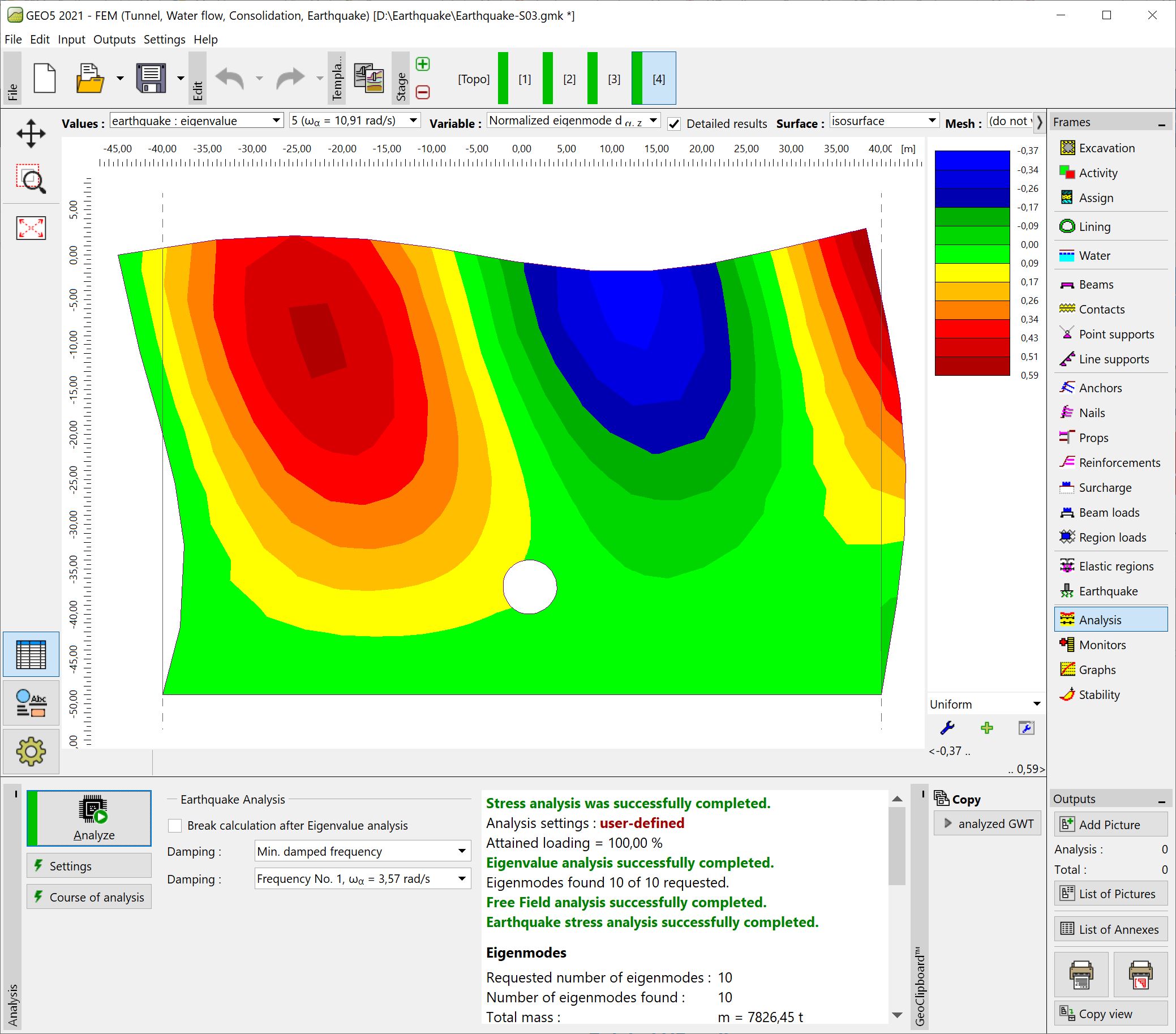The width and height of the screenshot is (1176, 1034).
Task: Open drawing settings gear icon
Action: [31, 752]
